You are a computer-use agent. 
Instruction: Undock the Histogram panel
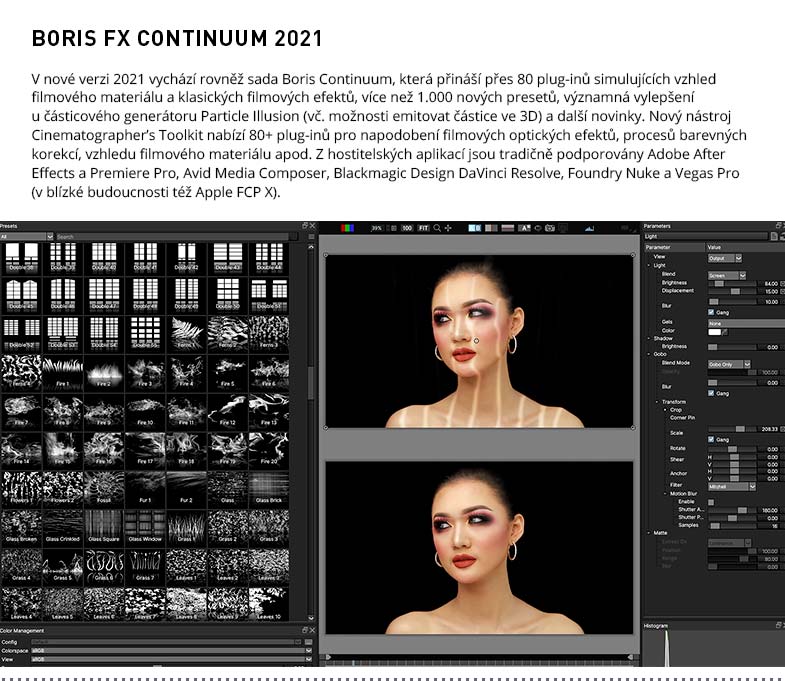[x=778, y=625]
